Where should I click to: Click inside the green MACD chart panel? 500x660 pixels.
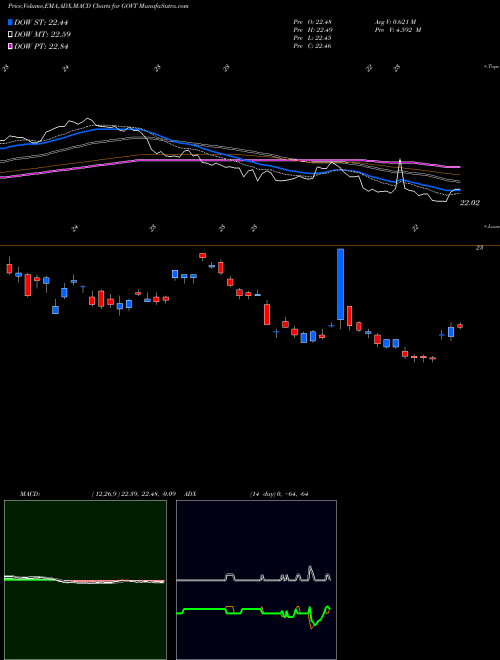point(85,580)
